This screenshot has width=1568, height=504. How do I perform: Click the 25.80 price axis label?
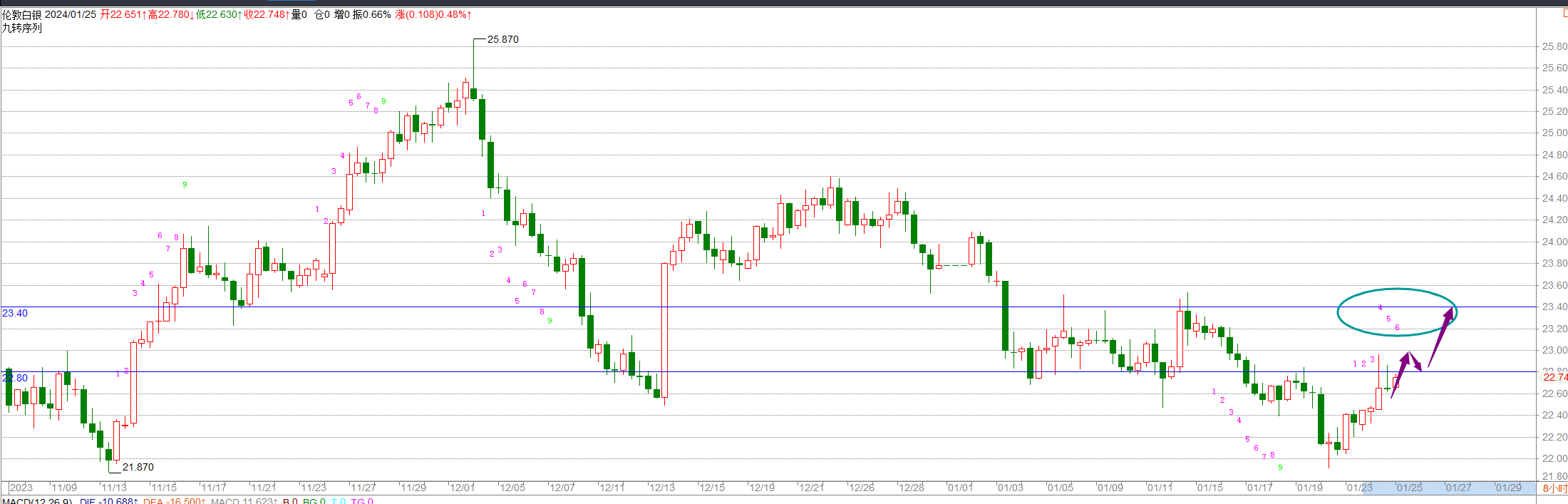coord(1554,46)
